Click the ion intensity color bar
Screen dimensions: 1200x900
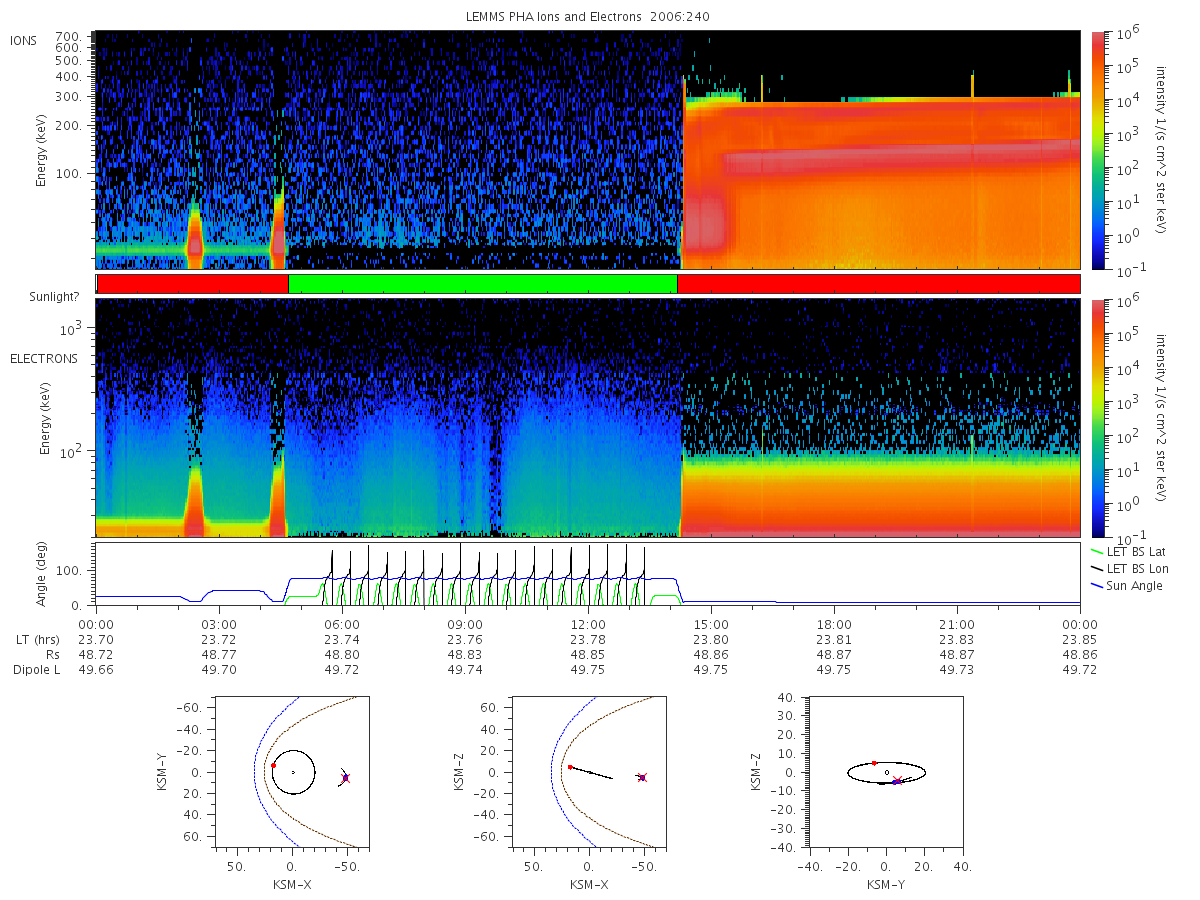(x=1100, y=150)
